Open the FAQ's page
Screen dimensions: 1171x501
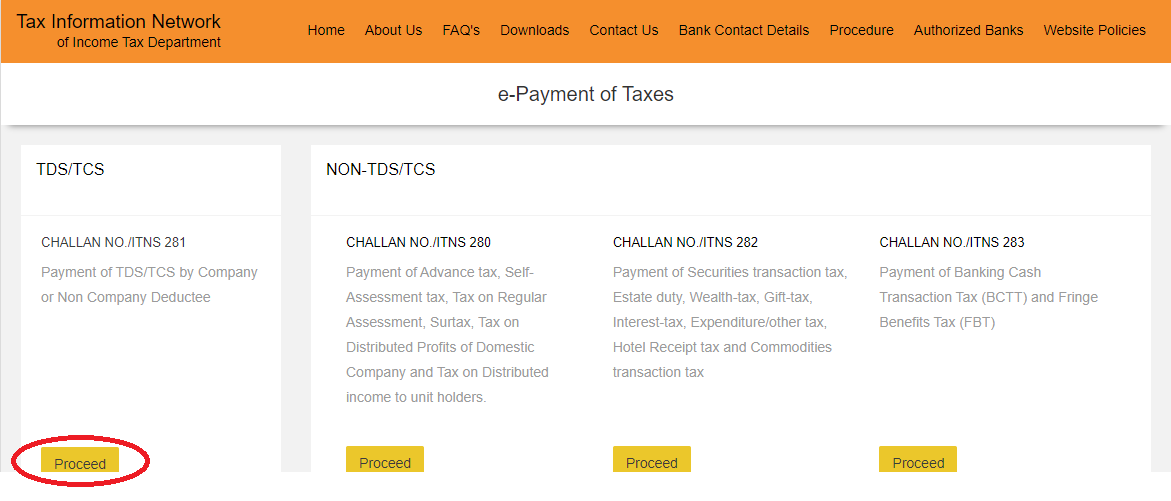(x=461, y=31)
